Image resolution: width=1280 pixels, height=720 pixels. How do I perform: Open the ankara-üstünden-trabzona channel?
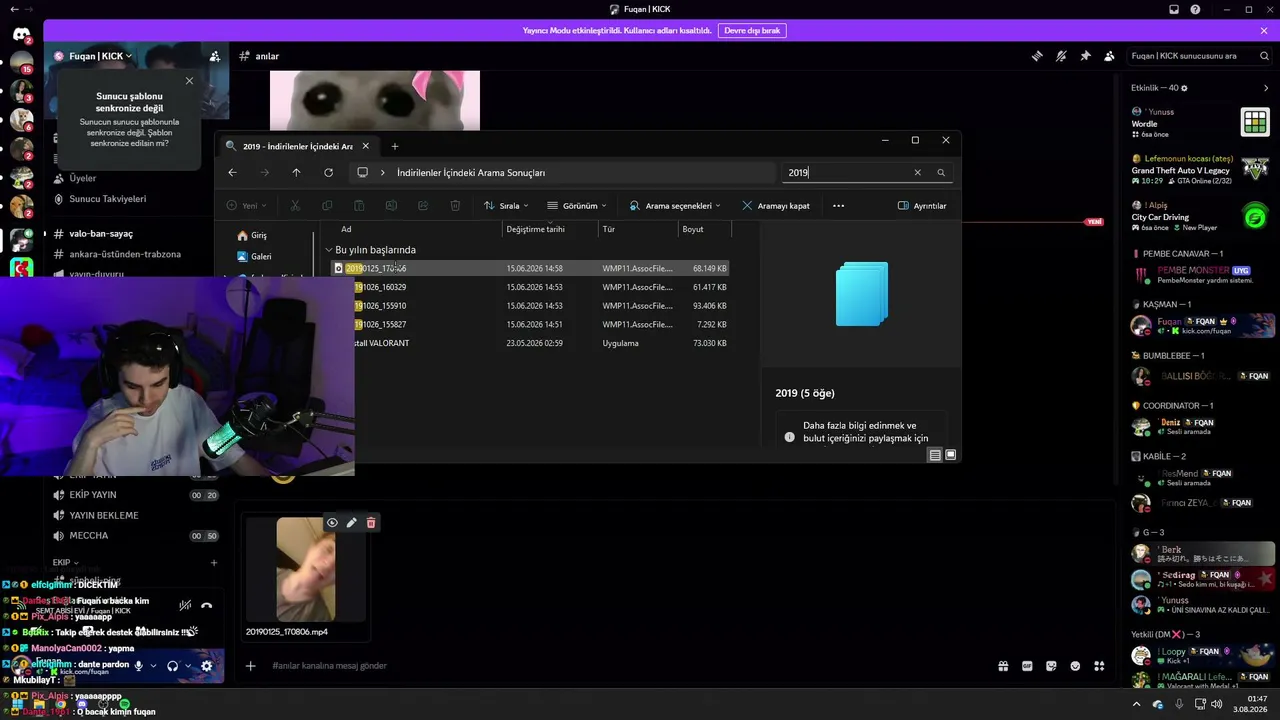tap(125, 254)
